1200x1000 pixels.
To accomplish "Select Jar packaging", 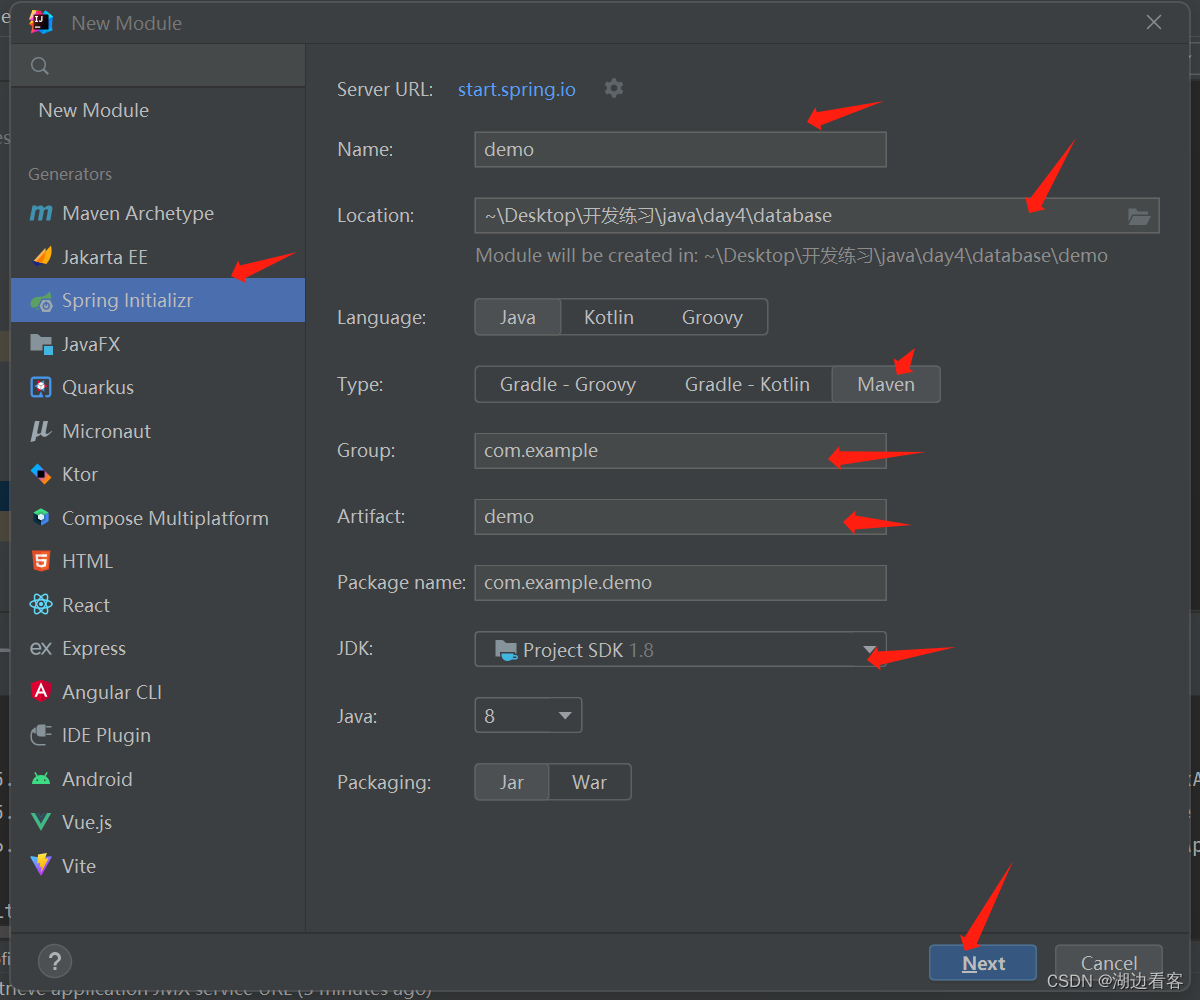I will click(512, 782).
